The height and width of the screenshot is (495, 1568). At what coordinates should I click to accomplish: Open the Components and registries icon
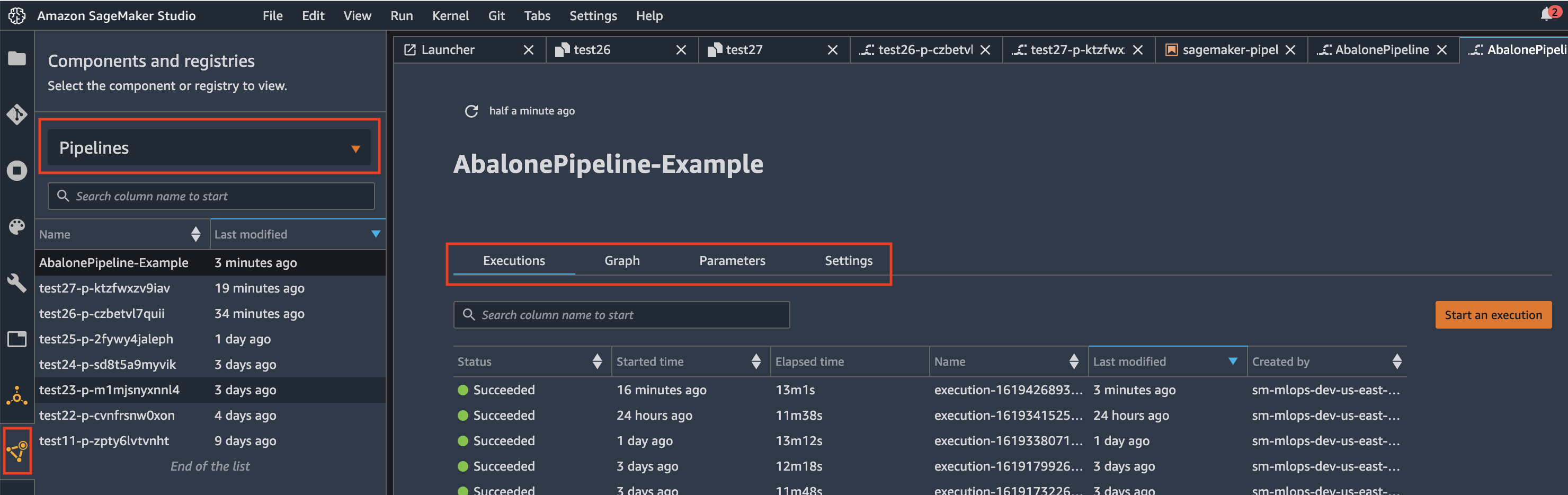point(17,451)
